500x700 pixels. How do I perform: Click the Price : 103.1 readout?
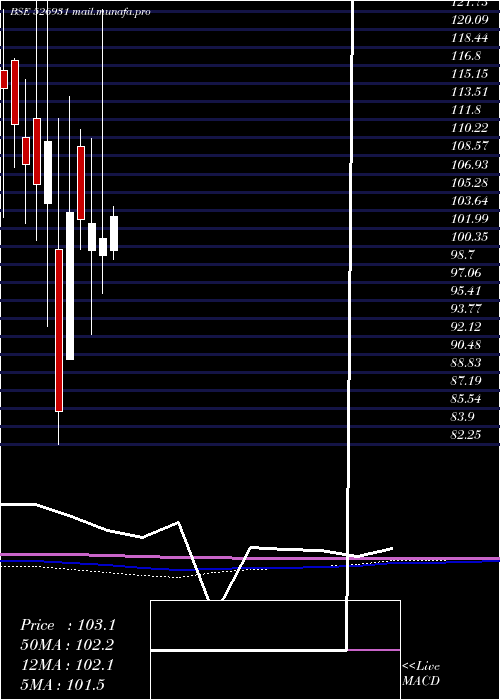(68, 625)
